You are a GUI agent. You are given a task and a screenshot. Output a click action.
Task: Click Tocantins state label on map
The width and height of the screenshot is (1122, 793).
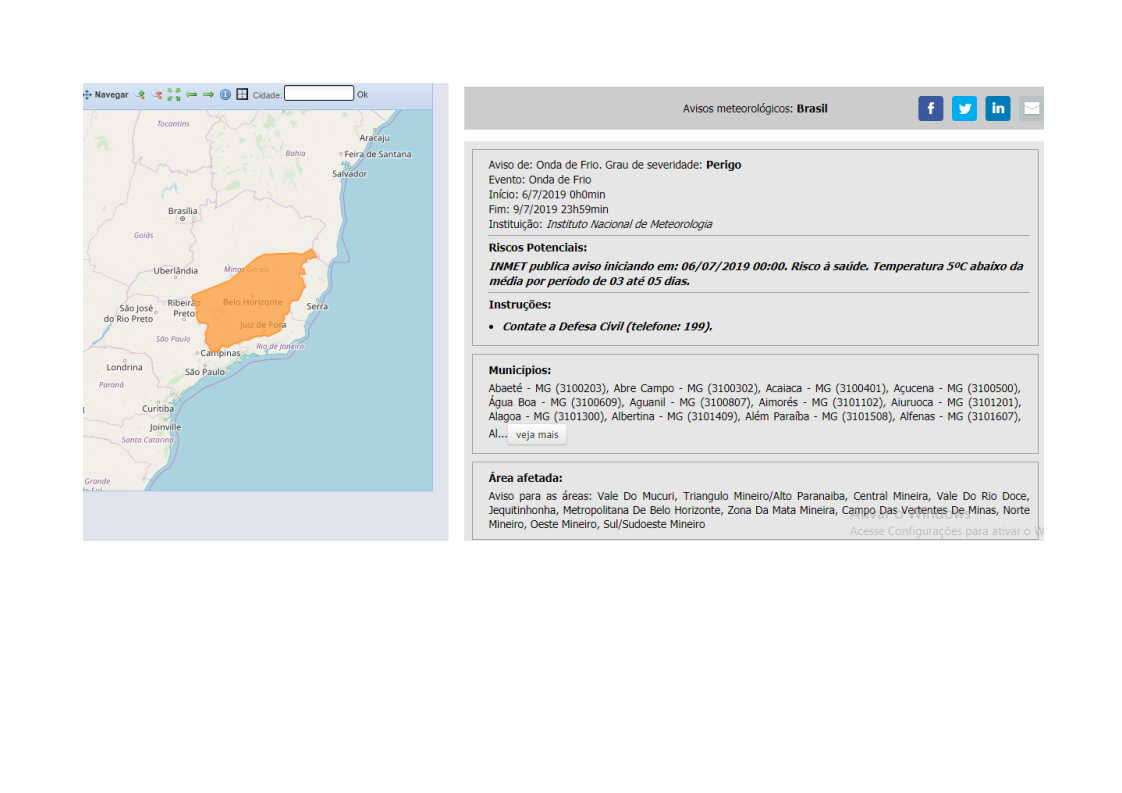(x=173, y=124)
